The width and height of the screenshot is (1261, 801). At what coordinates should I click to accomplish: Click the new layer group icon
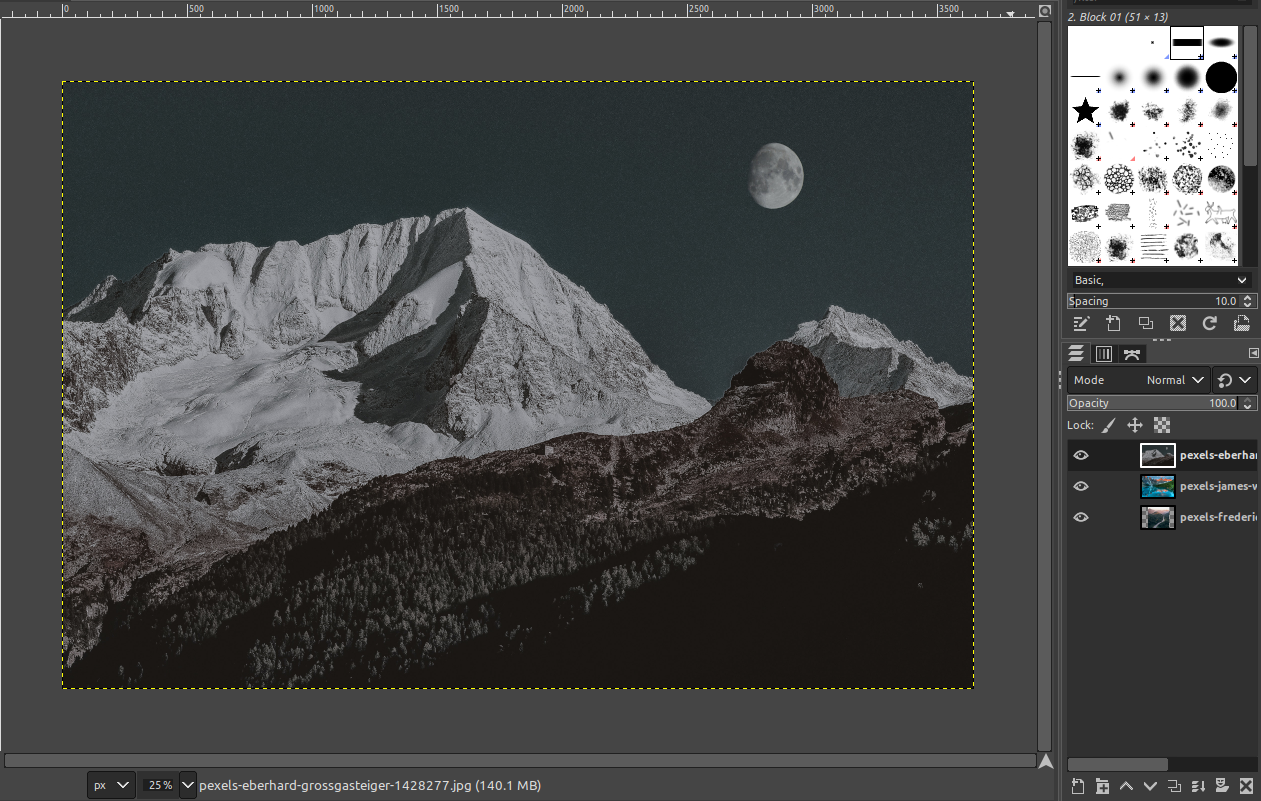pos(1102,786)
